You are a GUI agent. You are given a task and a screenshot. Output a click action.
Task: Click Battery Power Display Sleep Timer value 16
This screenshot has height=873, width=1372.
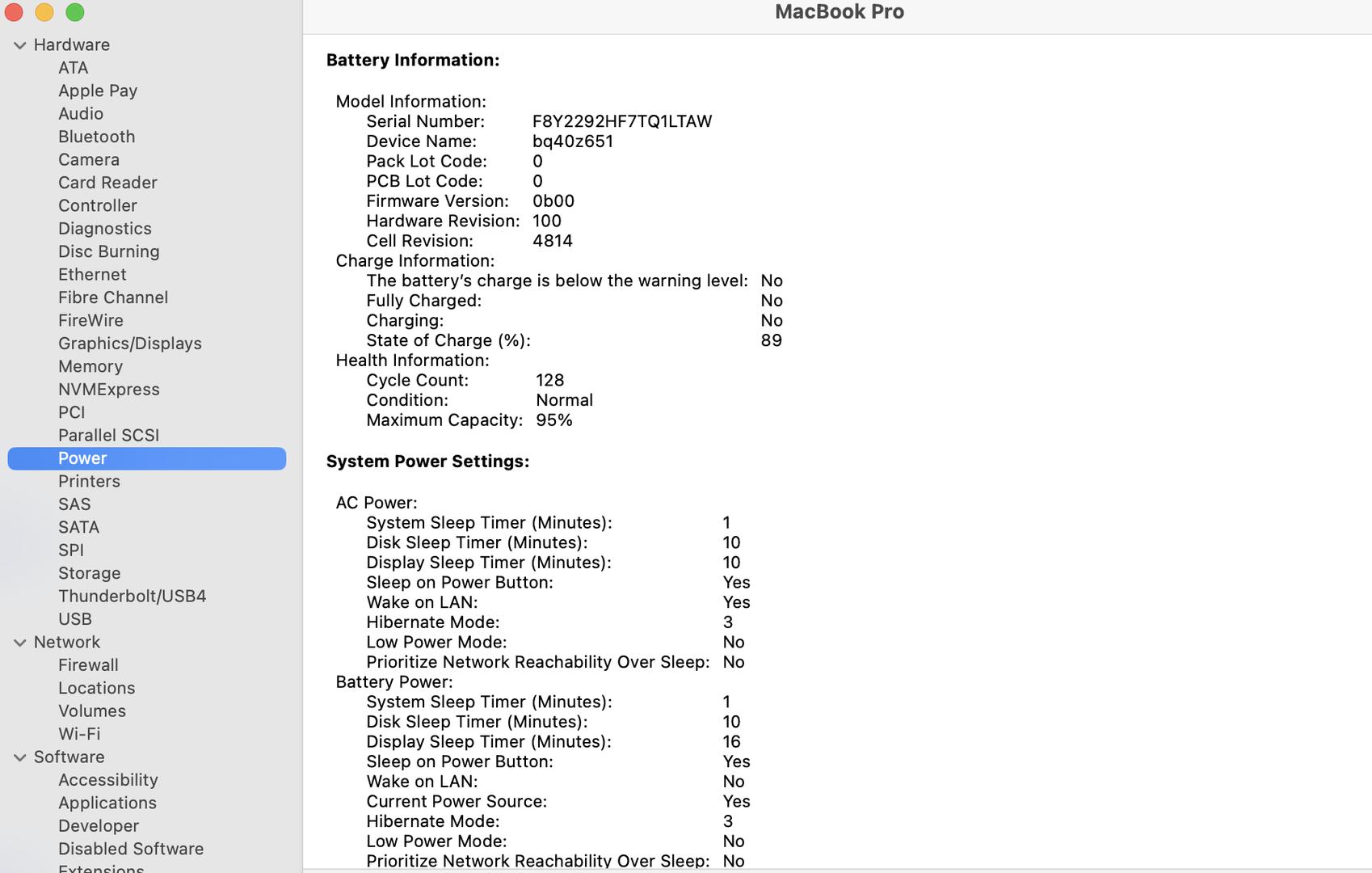732,742
